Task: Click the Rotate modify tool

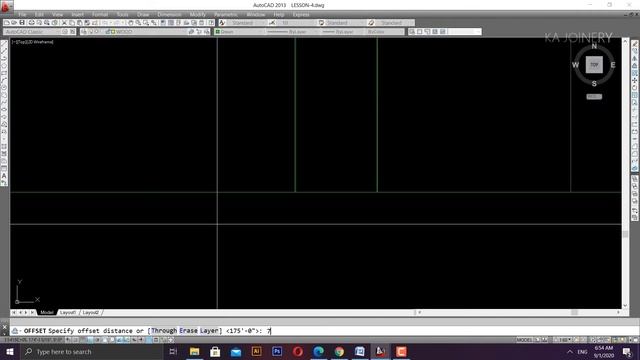Action: click(635, 88)
